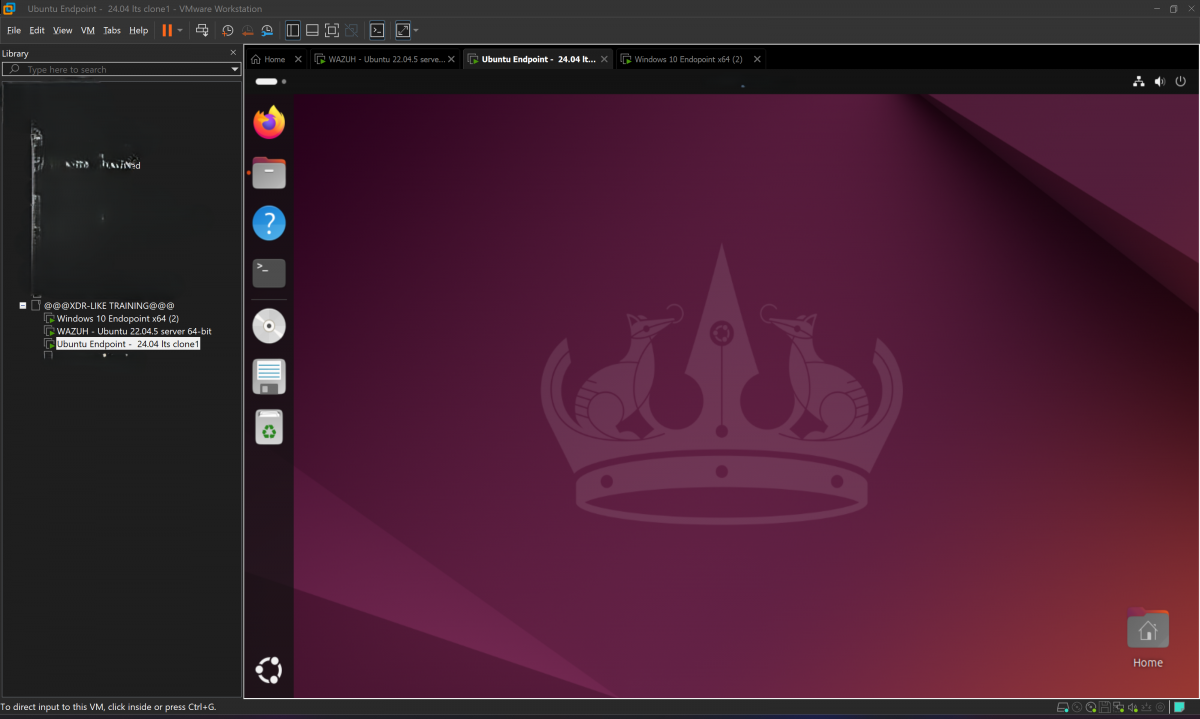The width and height of the screenshot is (1200, 719).
Task: Toggle Unity mode in the toolbar
Action: pos(352,30)
